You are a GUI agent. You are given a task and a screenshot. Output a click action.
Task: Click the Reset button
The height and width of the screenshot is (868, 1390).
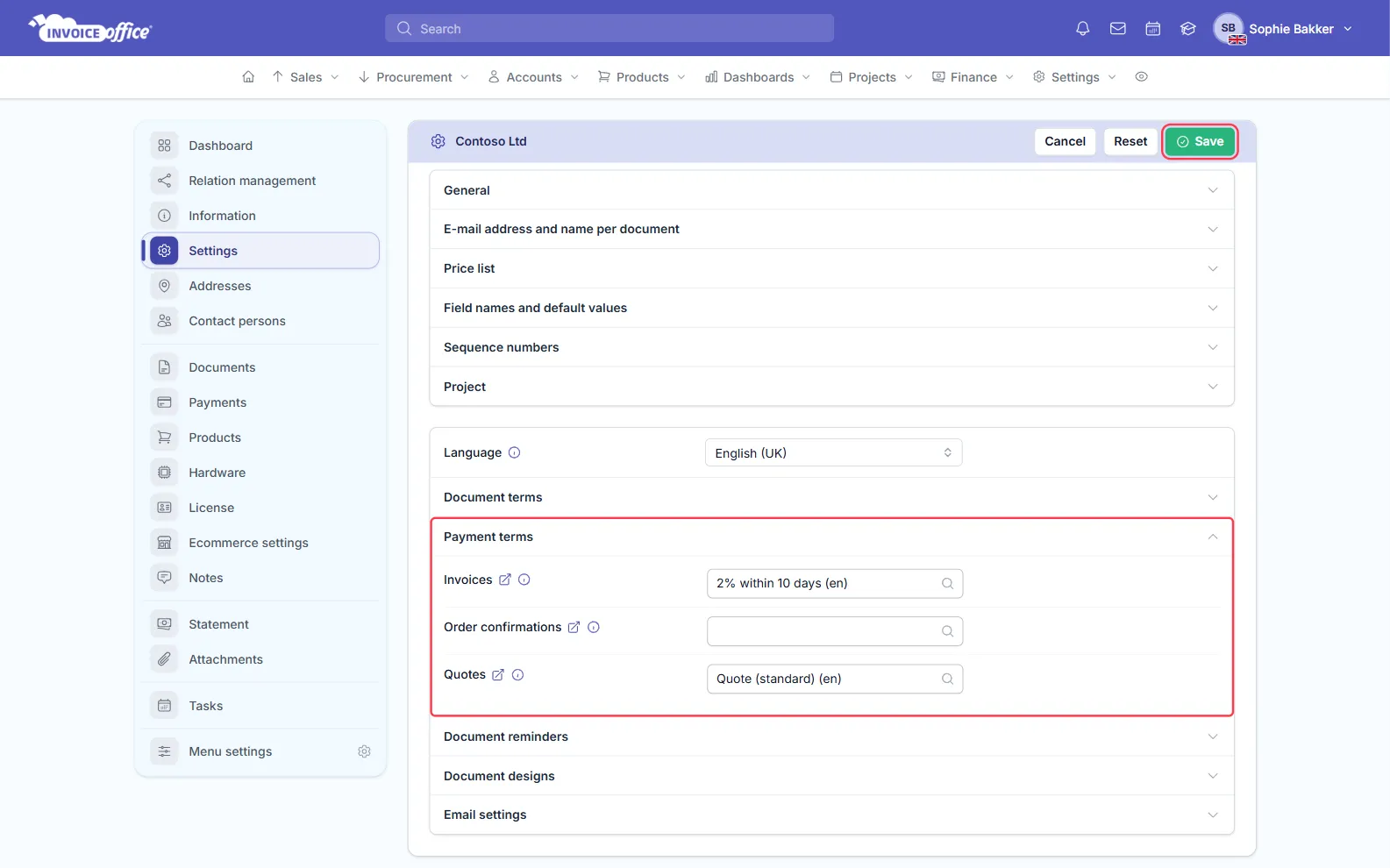coord(1130,141)
